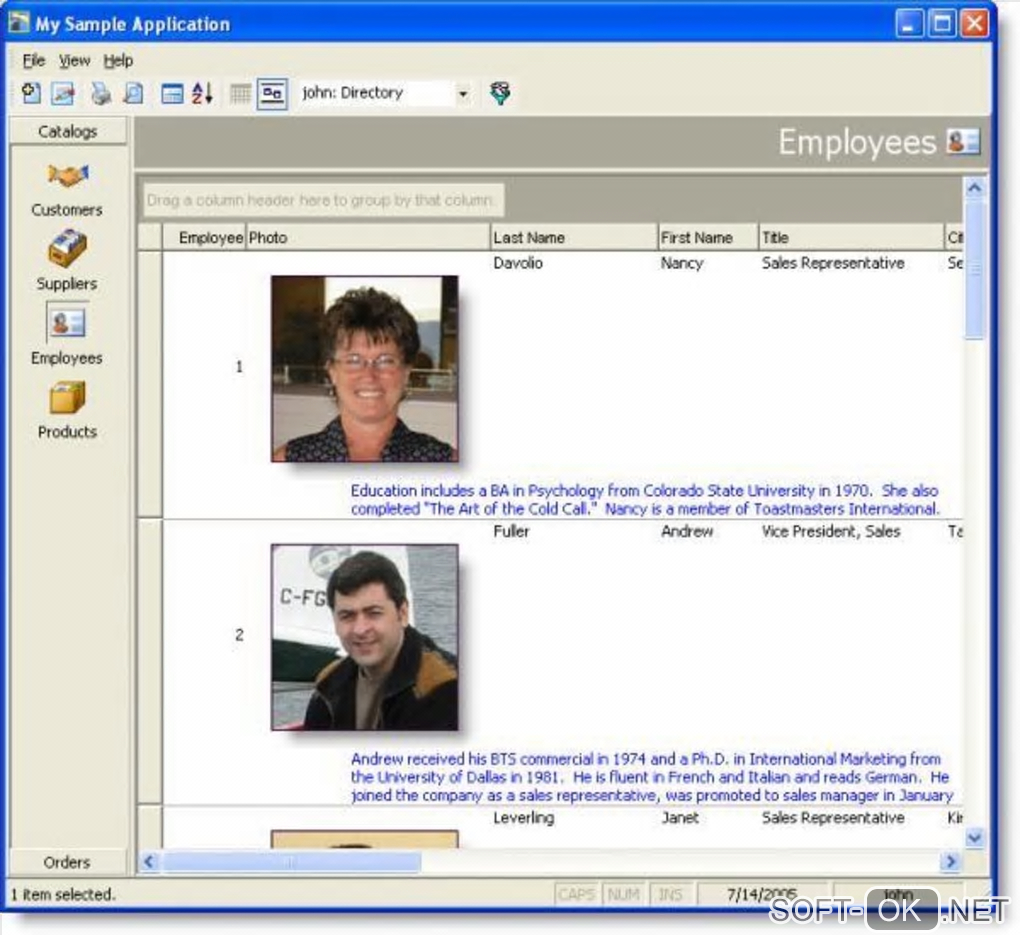The image size is (1020, 935).
Task: Open Print Preview from the toolbar
Action: 133,94
